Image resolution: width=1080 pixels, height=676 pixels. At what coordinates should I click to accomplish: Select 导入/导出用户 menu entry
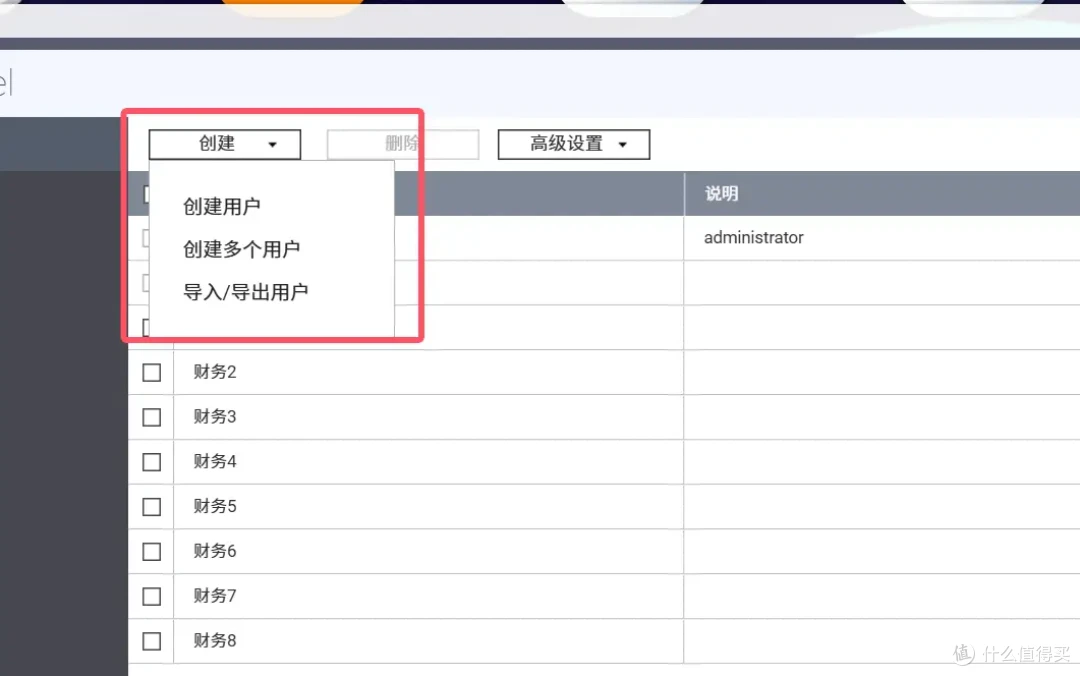pyautogui.click(x=245, y=291)
